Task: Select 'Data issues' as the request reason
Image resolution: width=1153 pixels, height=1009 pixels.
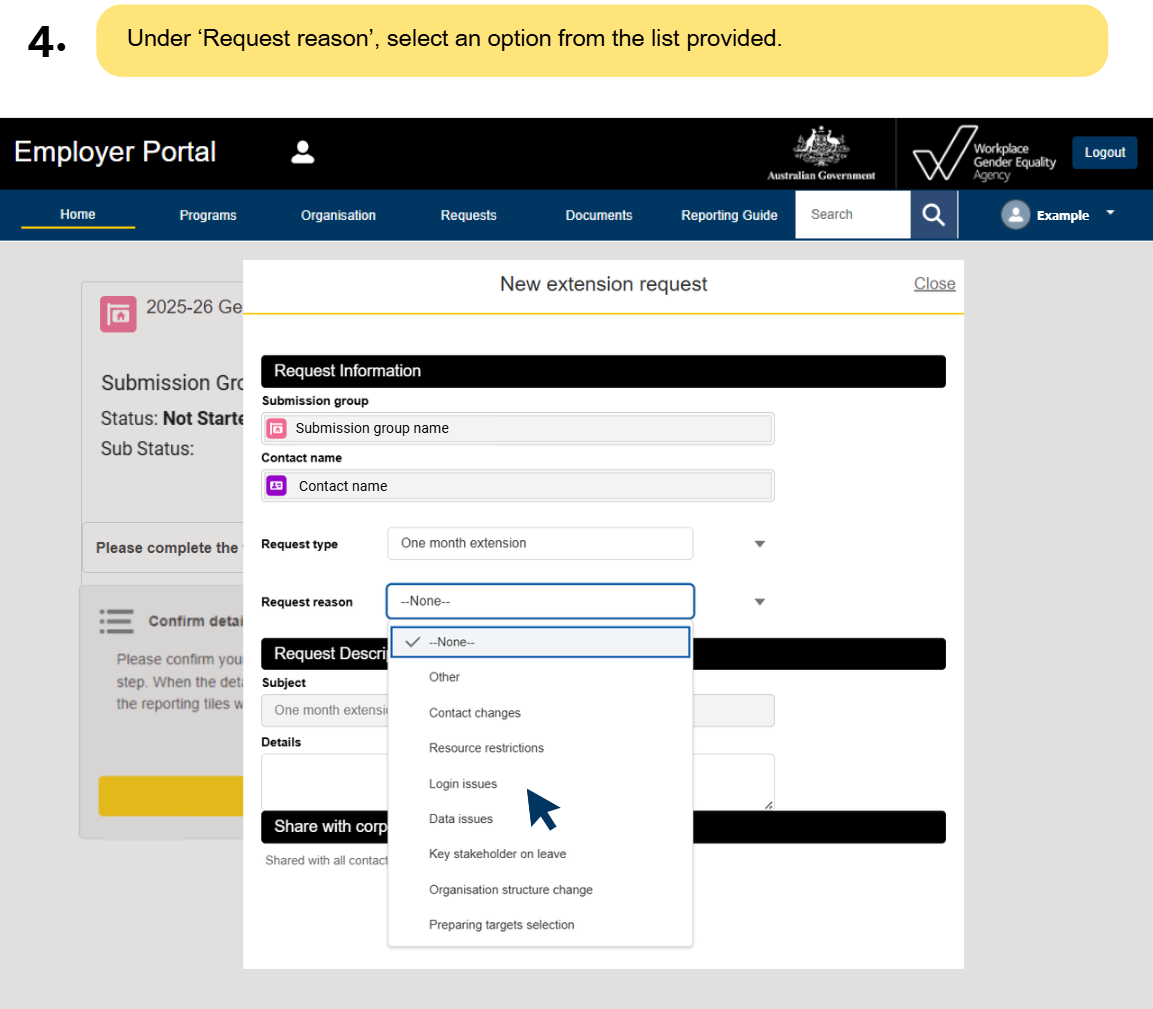Action: pos(461,819)
